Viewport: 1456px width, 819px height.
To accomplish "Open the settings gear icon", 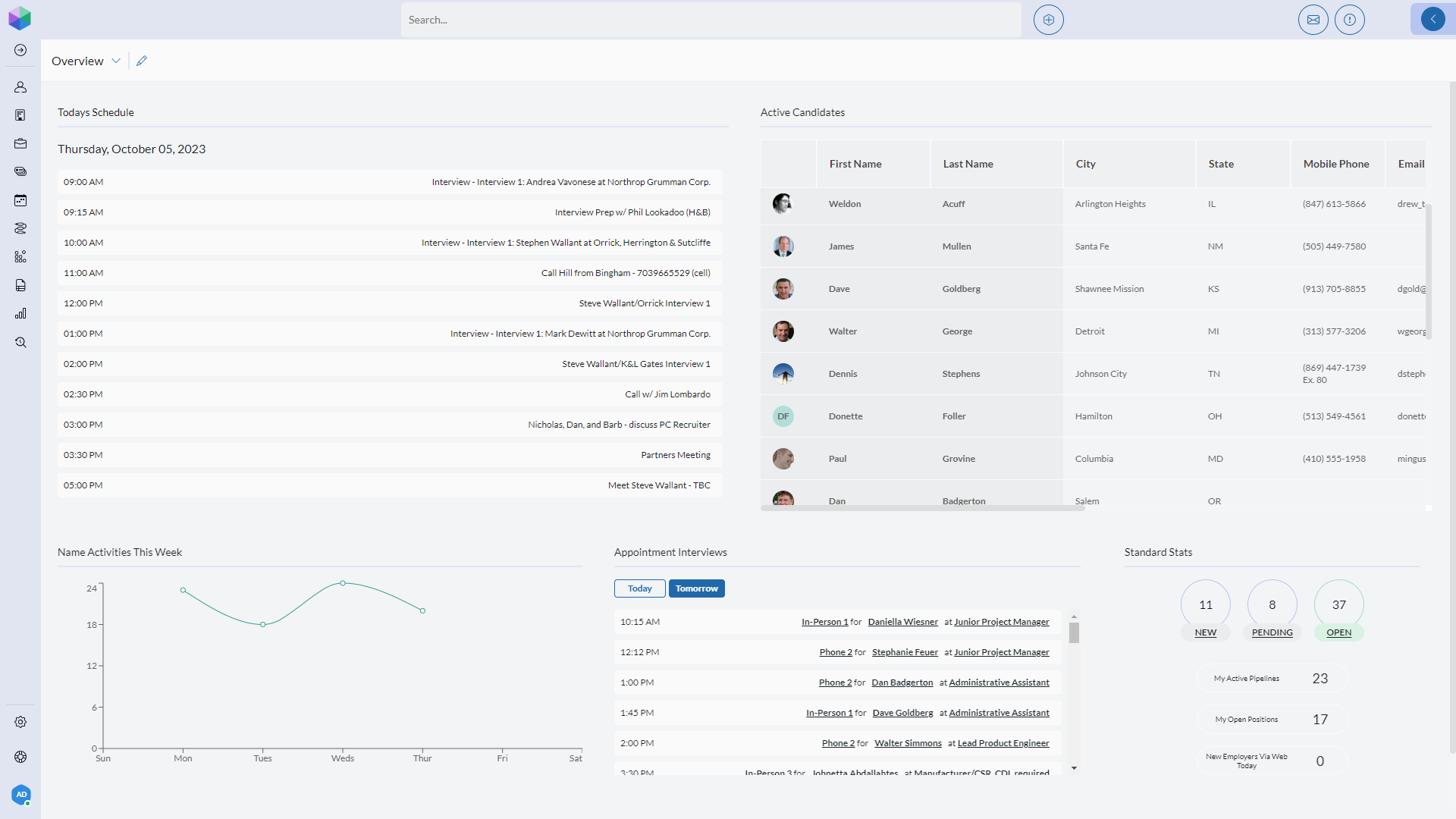I will click(20, 722).
